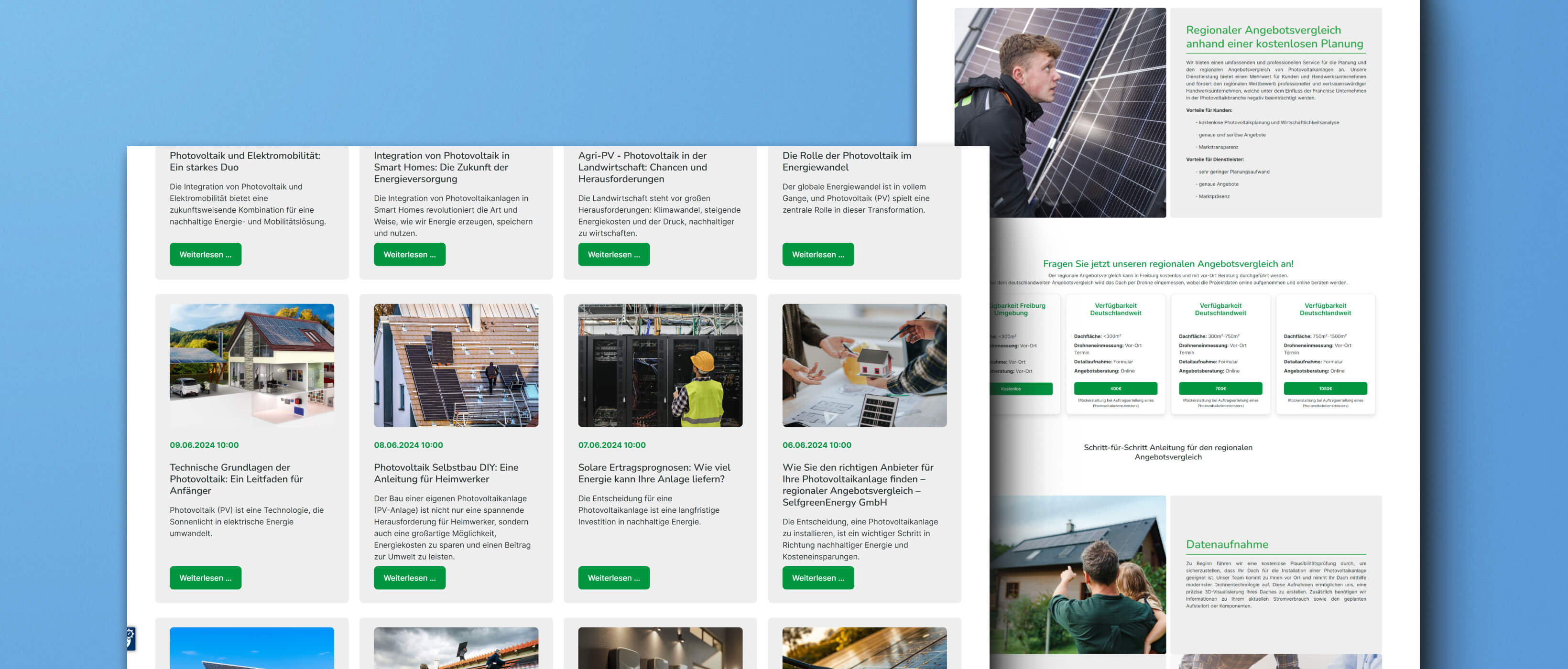Open the Photovoltaik Selbstbau DIY headline
This screenshot has width=1568, height=669.
pos(446,473)
